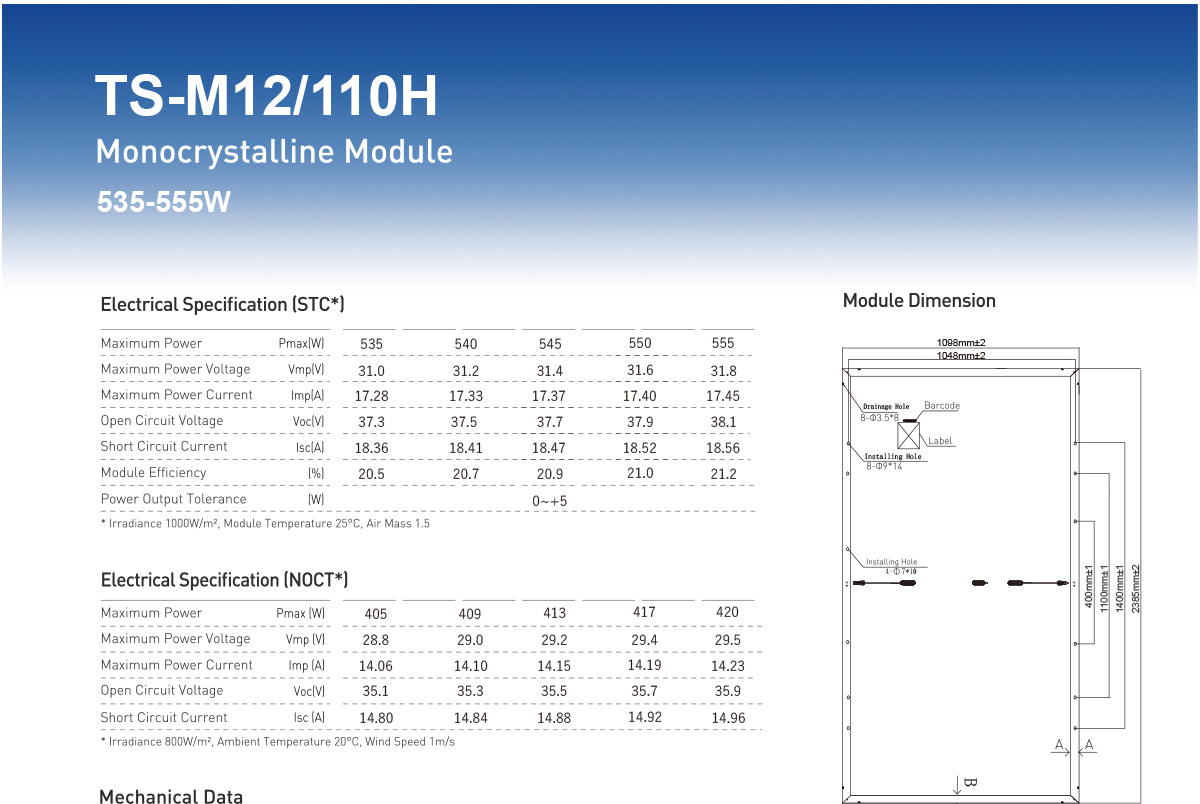Select the Installing Hole 8-Φ9*14 annotation
This screenshot has height=804, width=1200.
pyautogui.click(x=893, y=461)
